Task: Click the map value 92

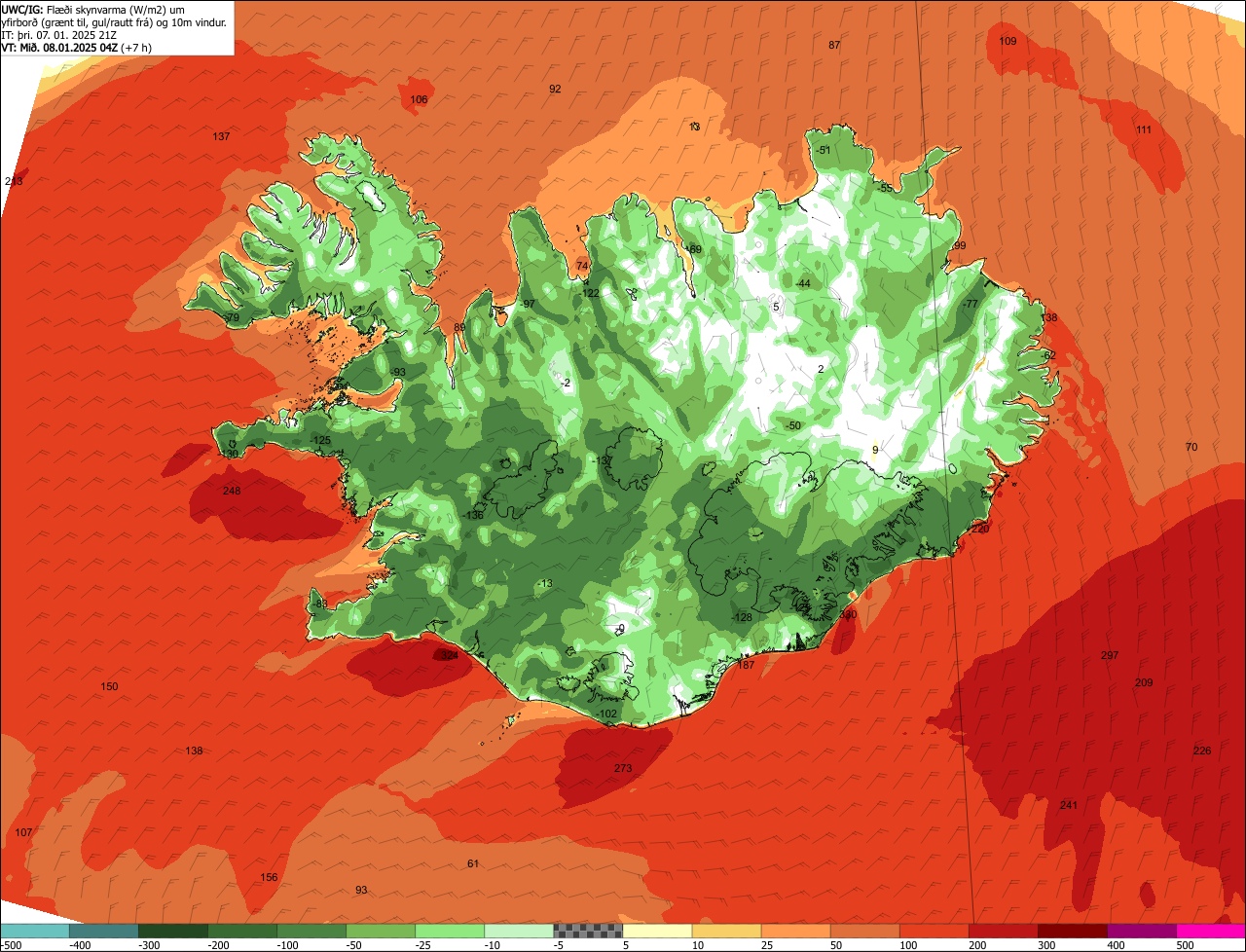Action: pyautogui.click(x=555, y=89)
